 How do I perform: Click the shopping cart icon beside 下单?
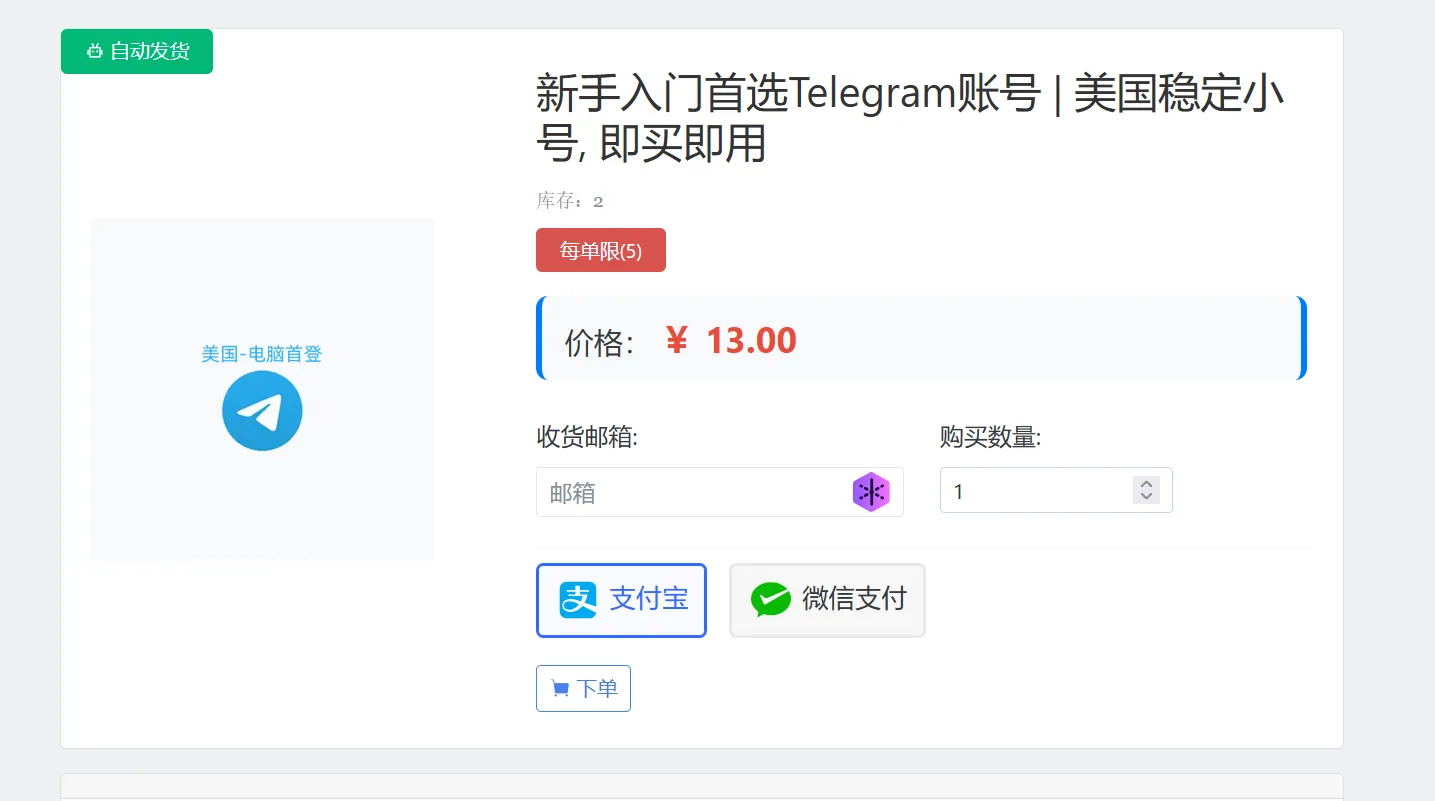point(560,689)
